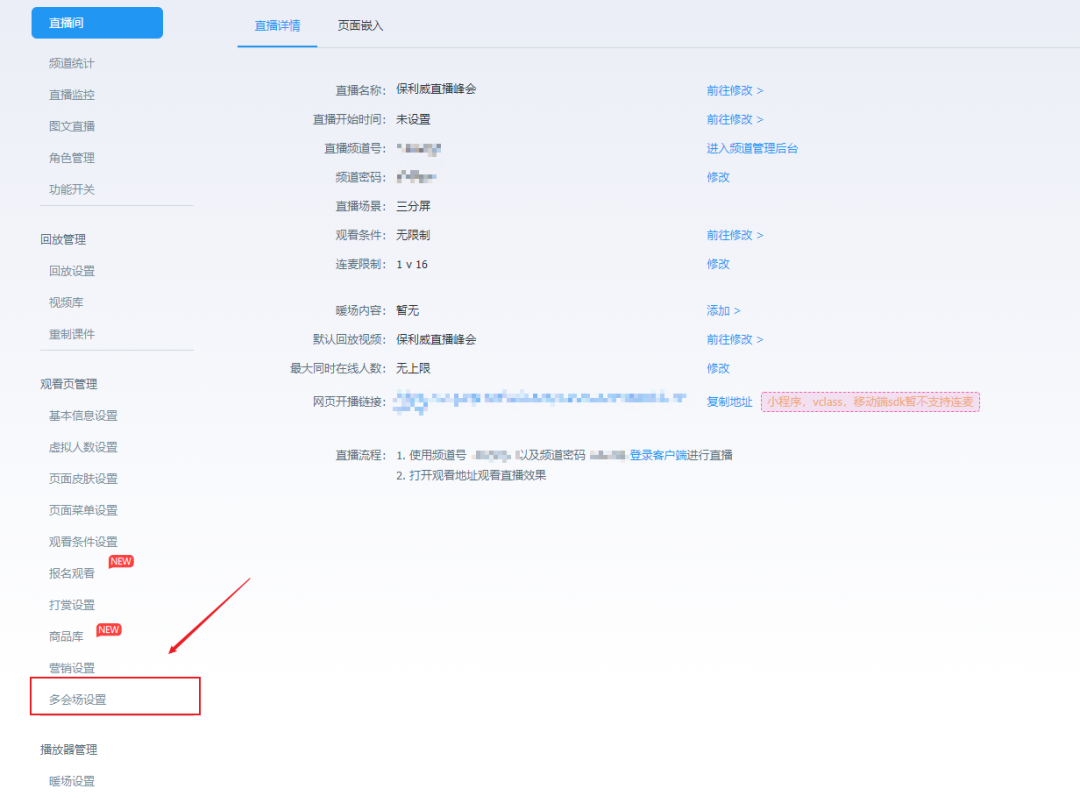Click 前往修改 next to 直播名称

coord(734,90)
